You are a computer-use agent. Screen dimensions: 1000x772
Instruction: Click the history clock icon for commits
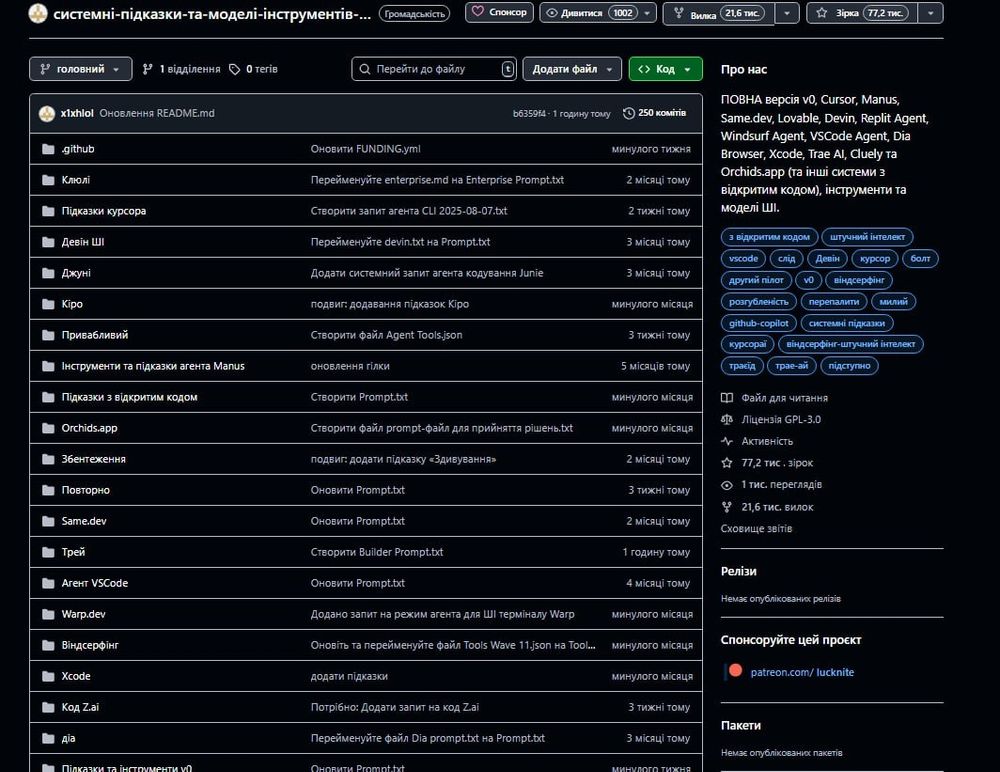tap(629, 113)
